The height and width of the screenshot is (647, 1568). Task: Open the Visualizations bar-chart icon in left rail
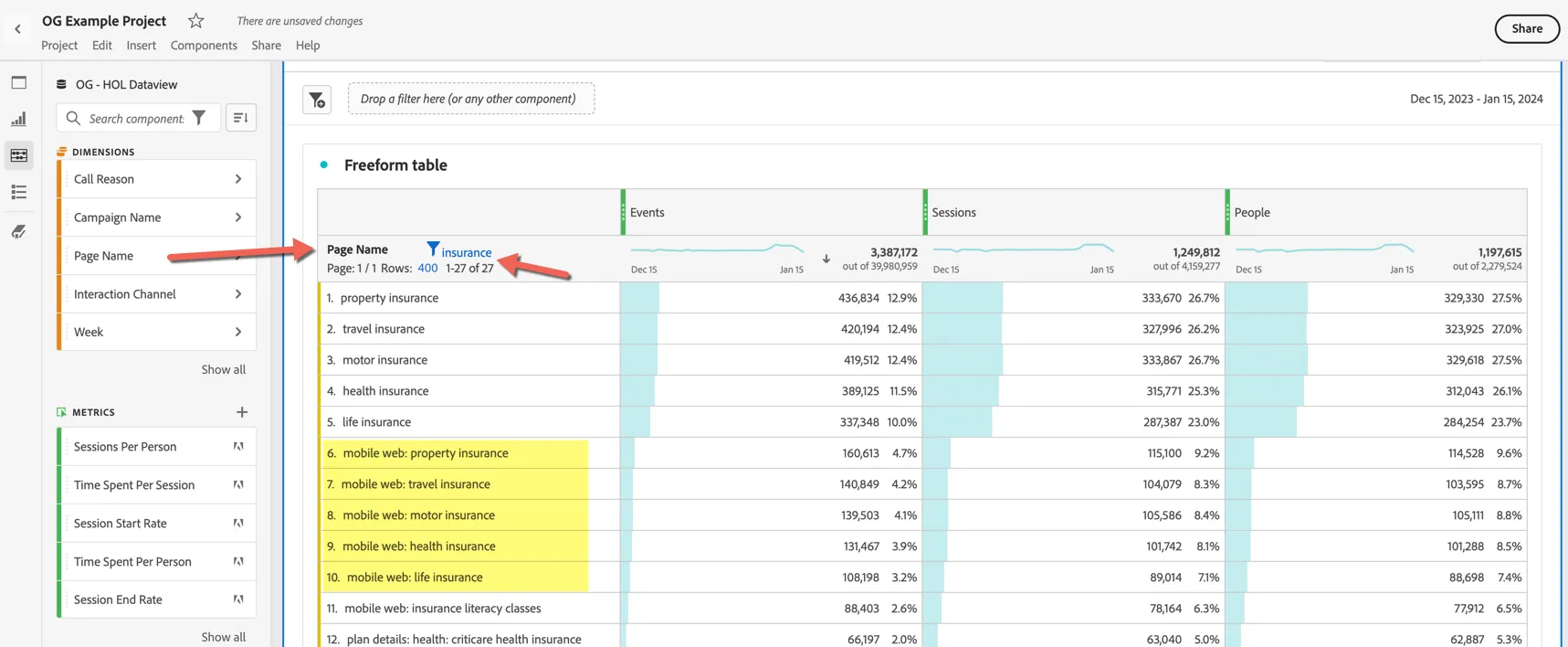[18, 119]
